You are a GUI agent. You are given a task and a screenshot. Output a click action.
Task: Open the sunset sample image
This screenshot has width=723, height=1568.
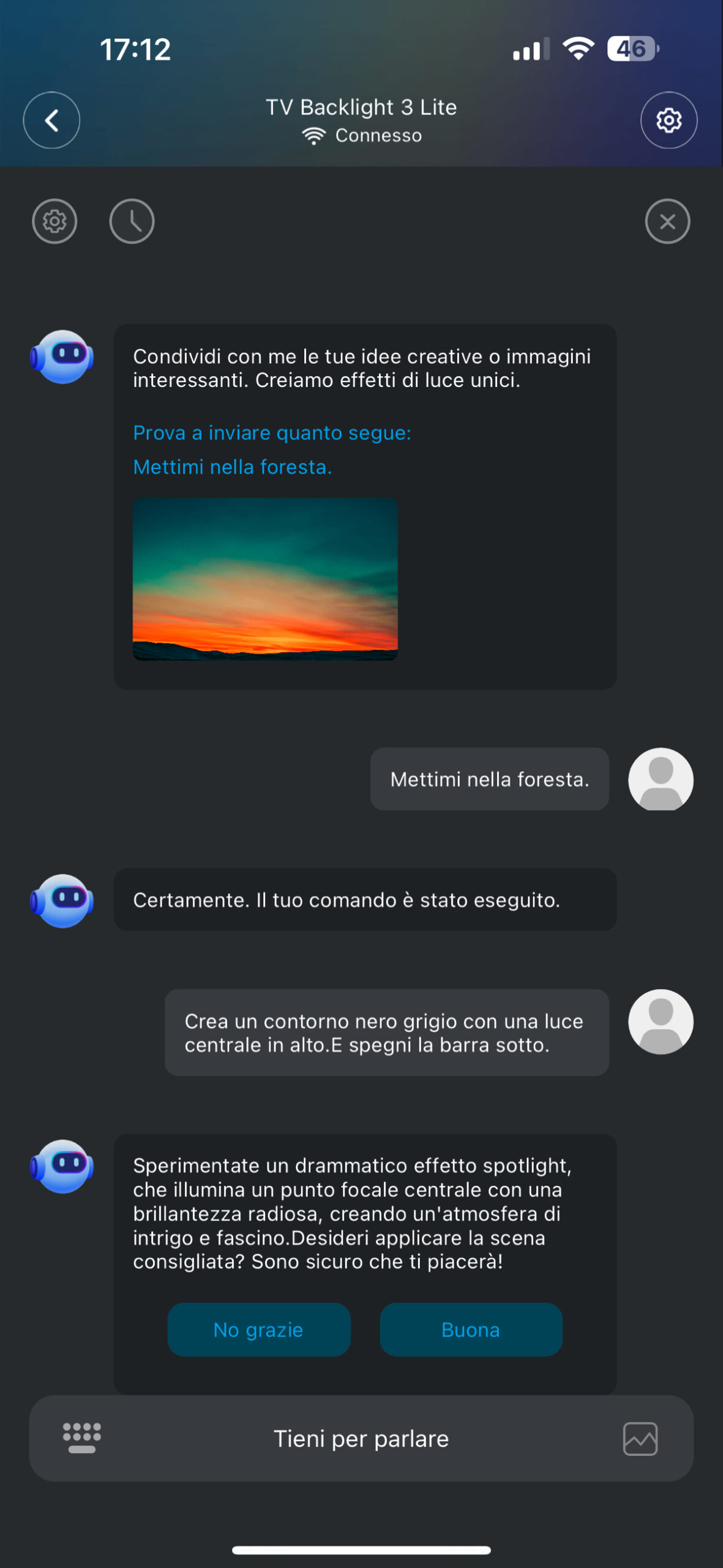[265, 579]
